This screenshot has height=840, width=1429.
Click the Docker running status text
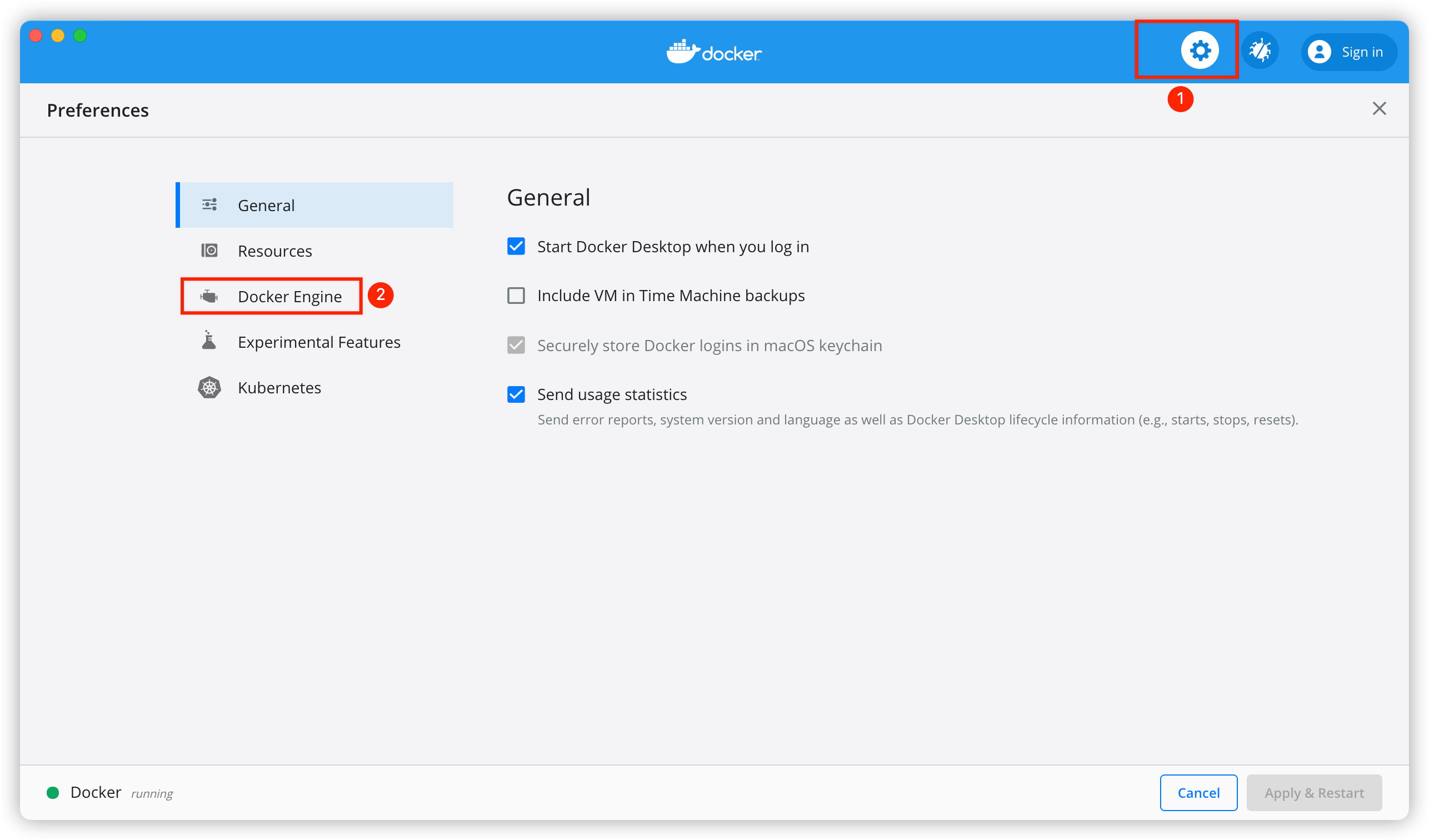pyautogui.click(x=121, y=792)
